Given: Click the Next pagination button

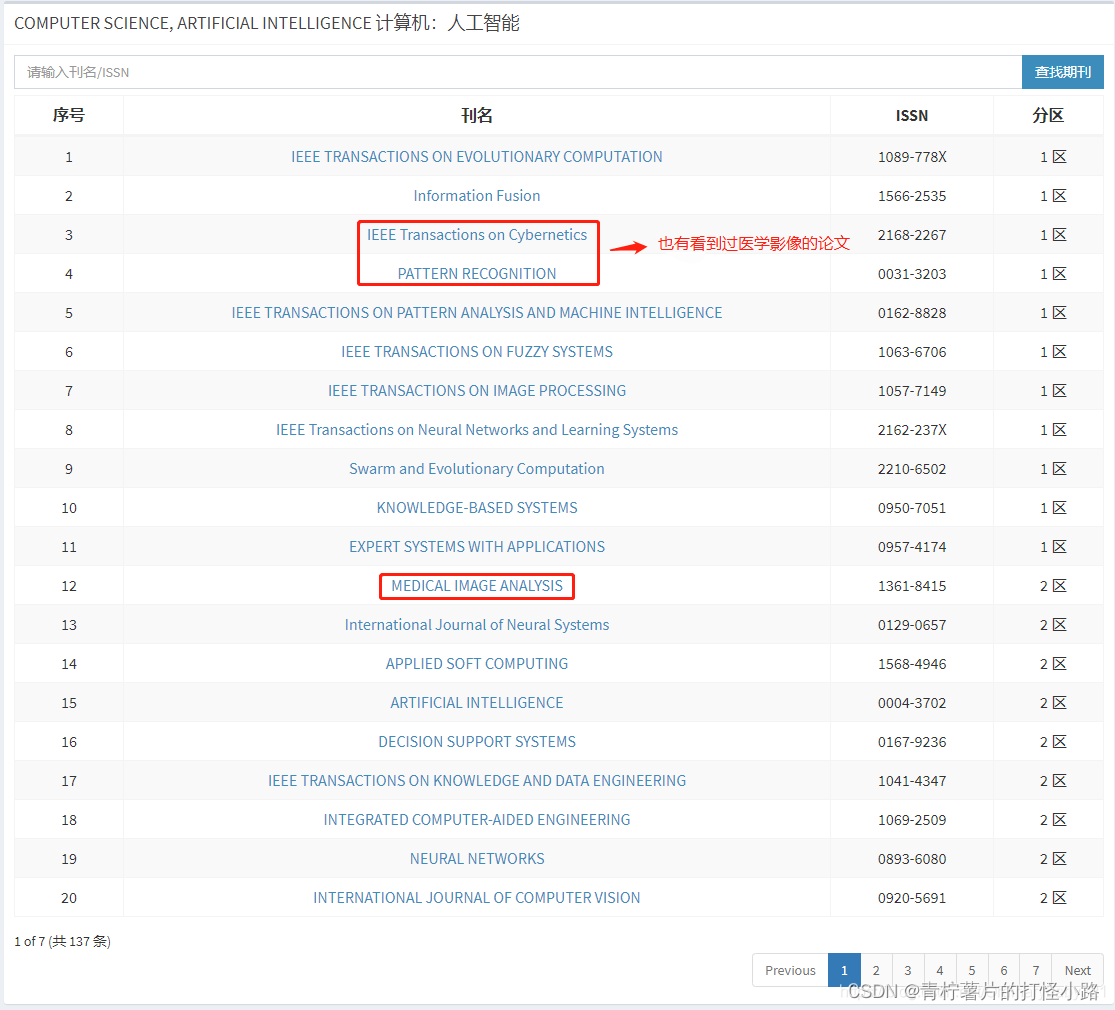Looking at the screenshot, I should (x=1077, y=970).
